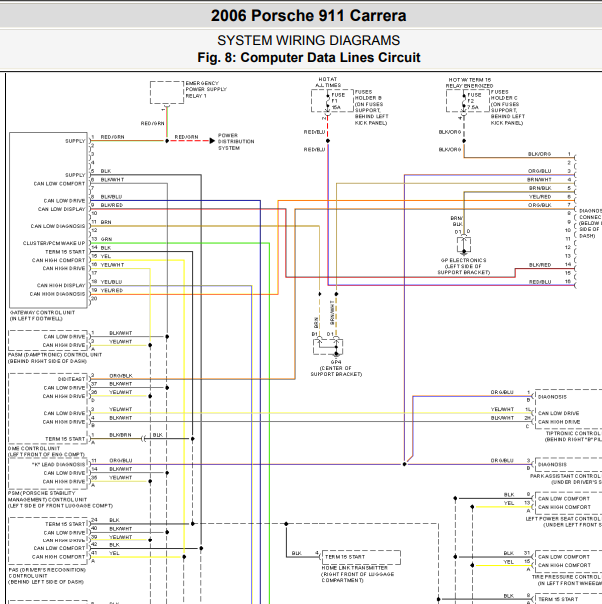Click the 'DIGITEAST' pin label
The image size is (602, 604).
click(x=72, y=379)
